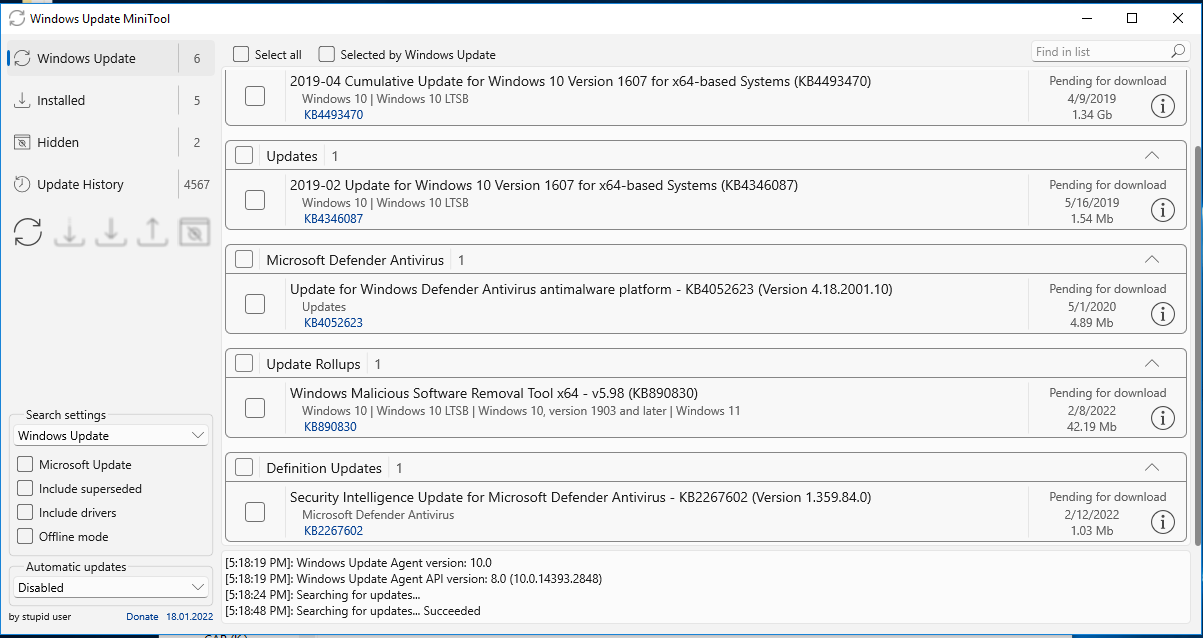Check the Security Intelligence KB2267602 box
Screen dimensions: 1203x638
click(255, 512)
